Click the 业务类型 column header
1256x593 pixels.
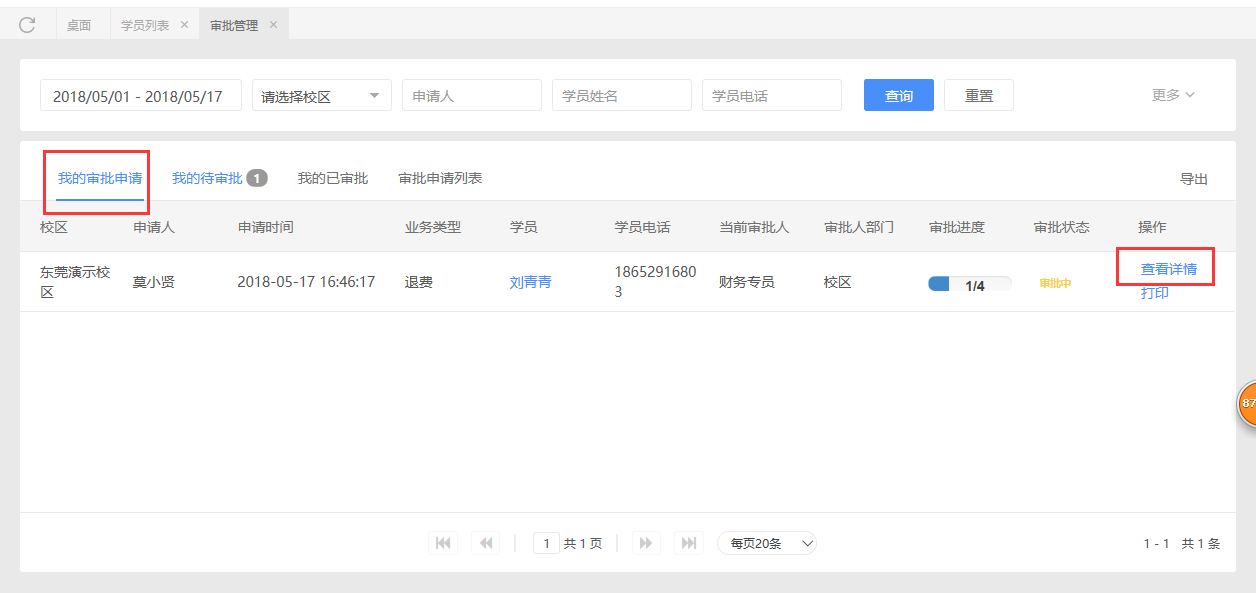coord(433,227)
